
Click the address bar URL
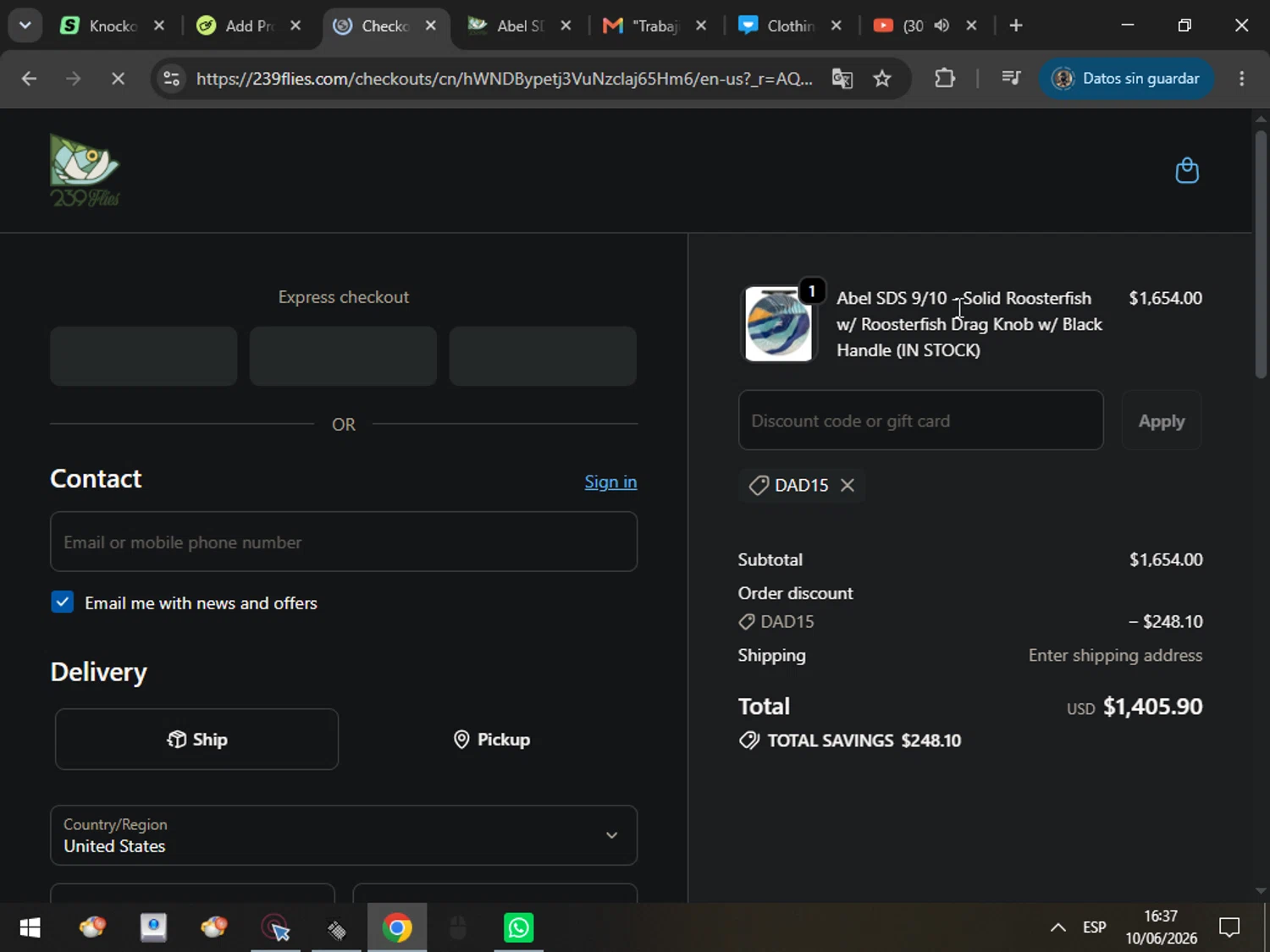click(x=504, y=79)
